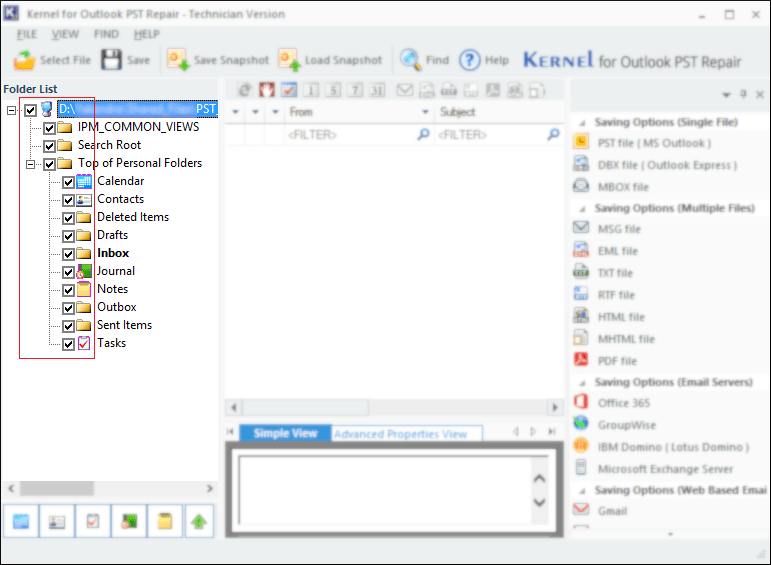
Task: Click the From filter input field
Action: tap(359, 135)
